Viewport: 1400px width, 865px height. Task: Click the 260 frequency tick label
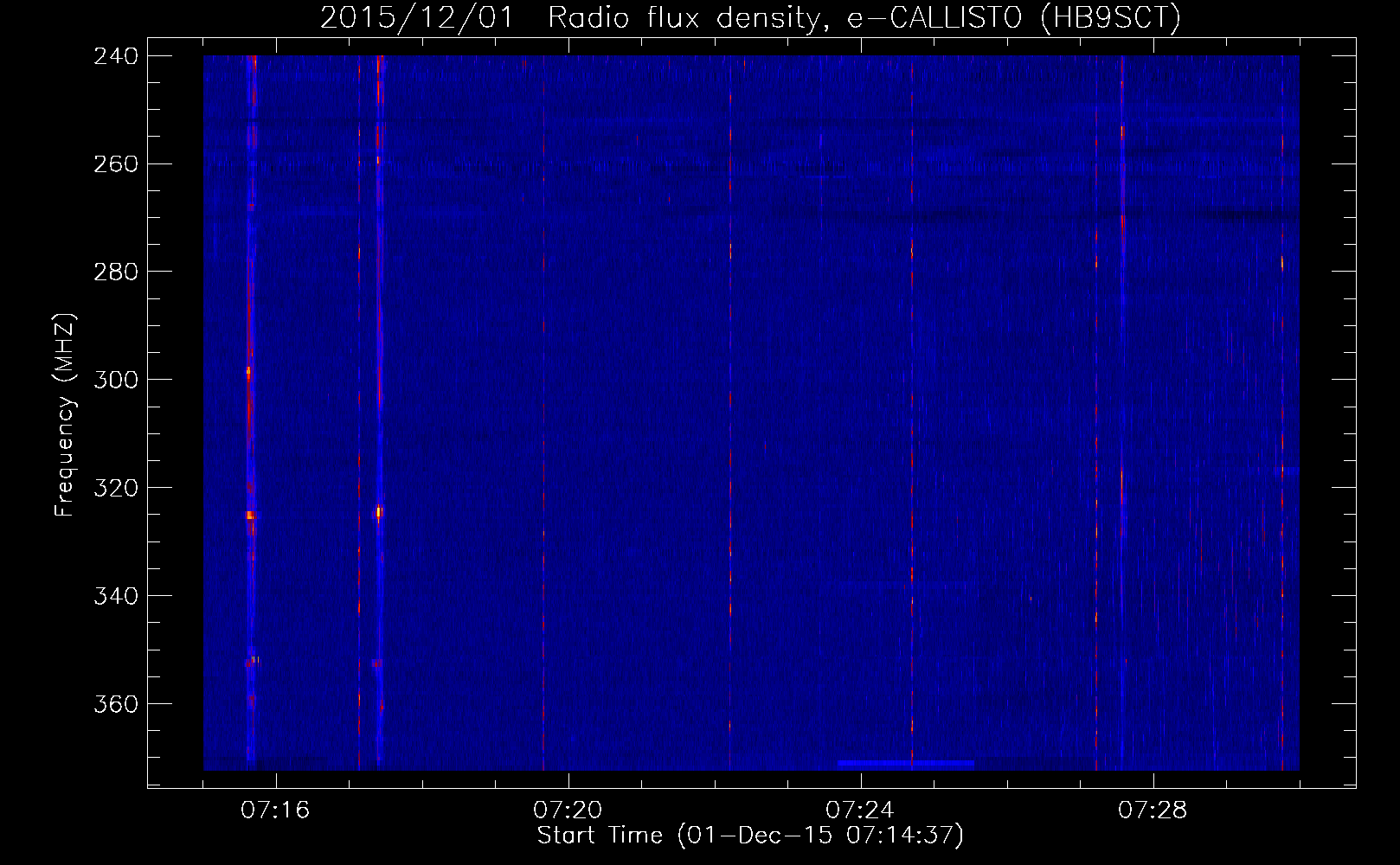(116, 164)
